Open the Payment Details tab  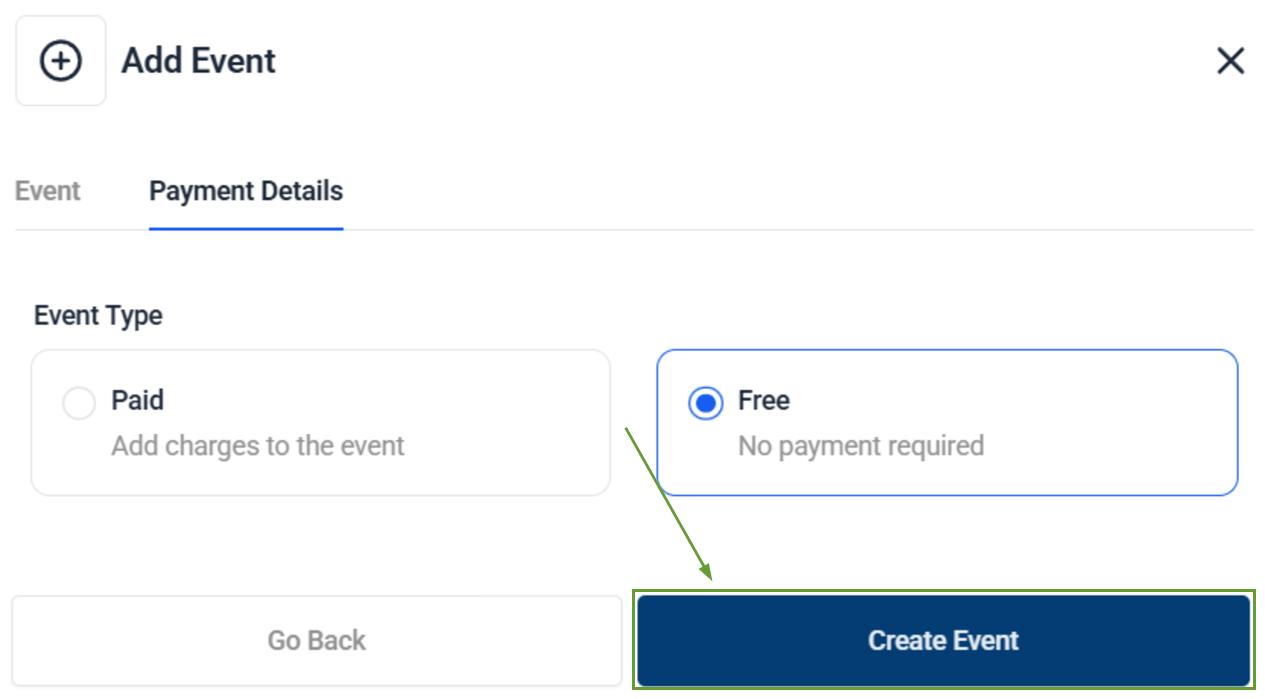(x=246, y=191)
